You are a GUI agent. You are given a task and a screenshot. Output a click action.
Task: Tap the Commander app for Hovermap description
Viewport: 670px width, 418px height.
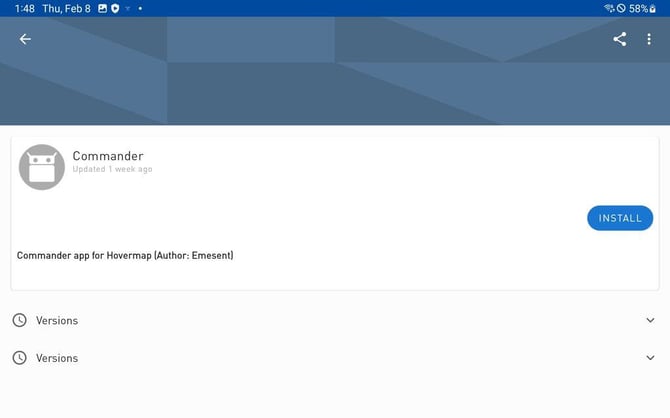click(x=125, y=255)
